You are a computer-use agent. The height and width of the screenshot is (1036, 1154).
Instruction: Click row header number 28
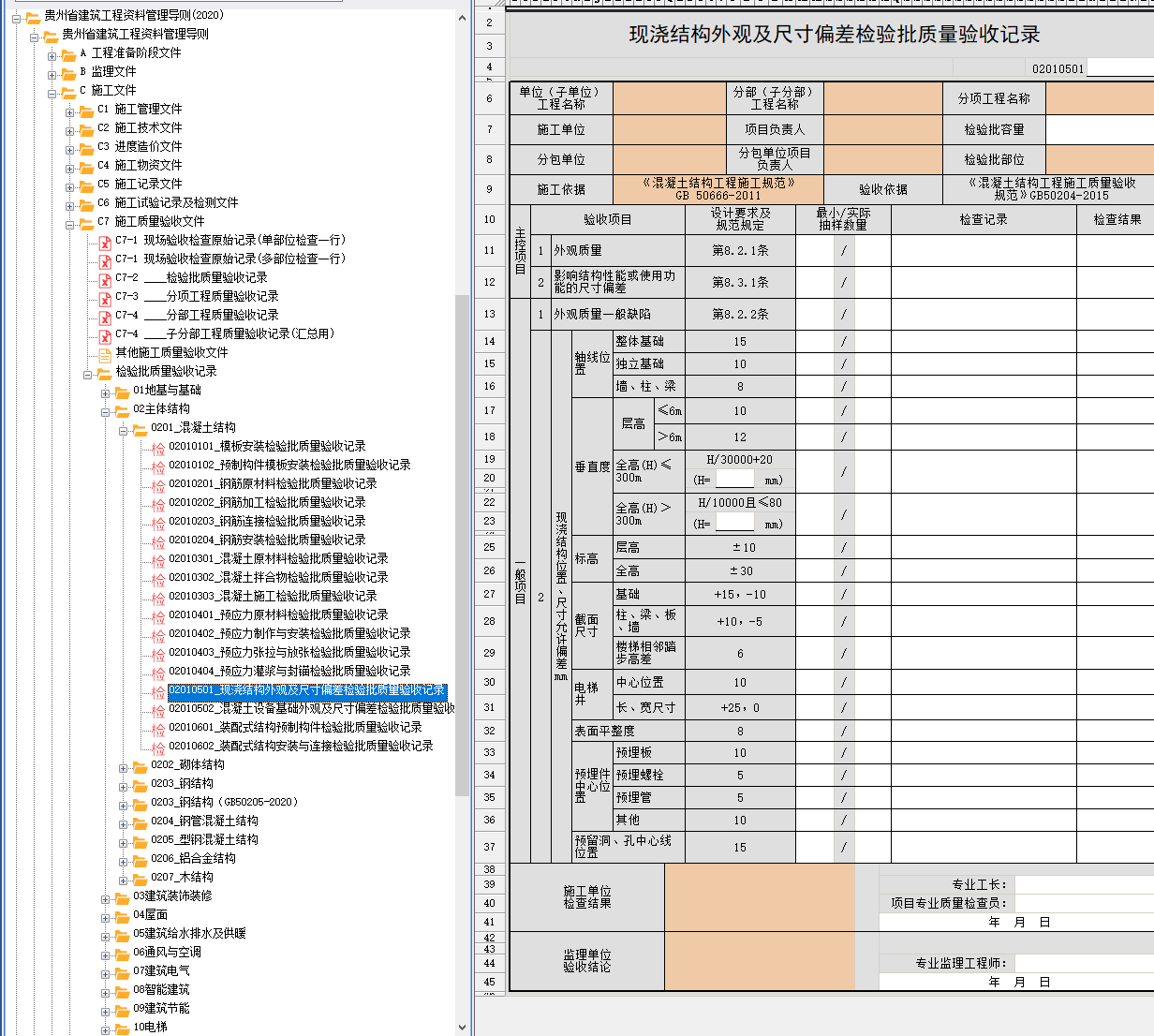click(489, 621)
